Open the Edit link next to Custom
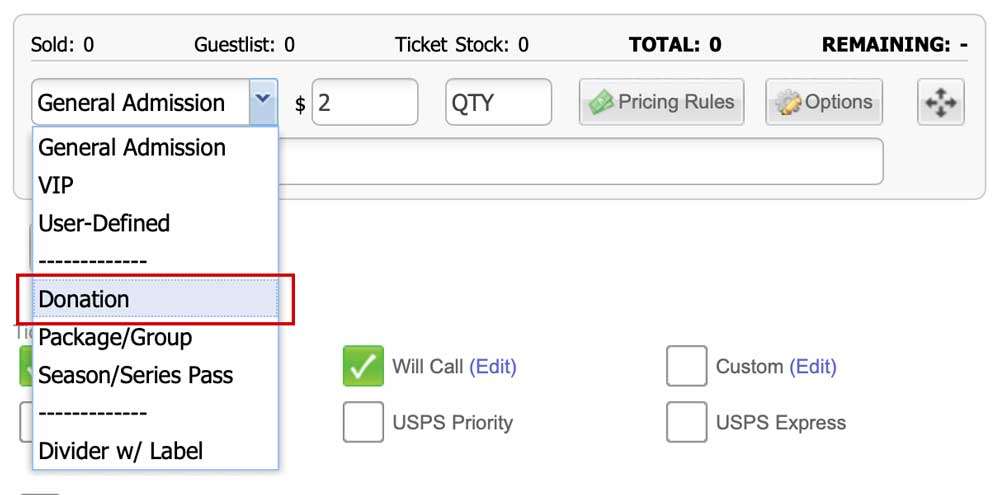Screen dimensions: 1000x495 point(812,366)
